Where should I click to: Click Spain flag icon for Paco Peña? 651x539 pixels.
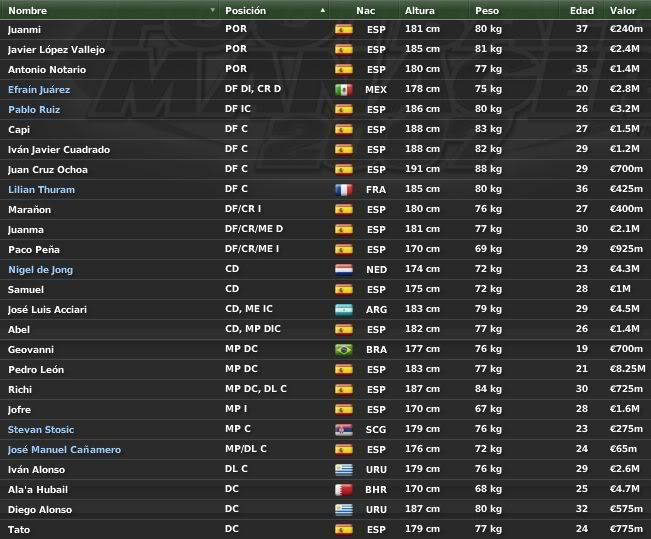[344, 250]
